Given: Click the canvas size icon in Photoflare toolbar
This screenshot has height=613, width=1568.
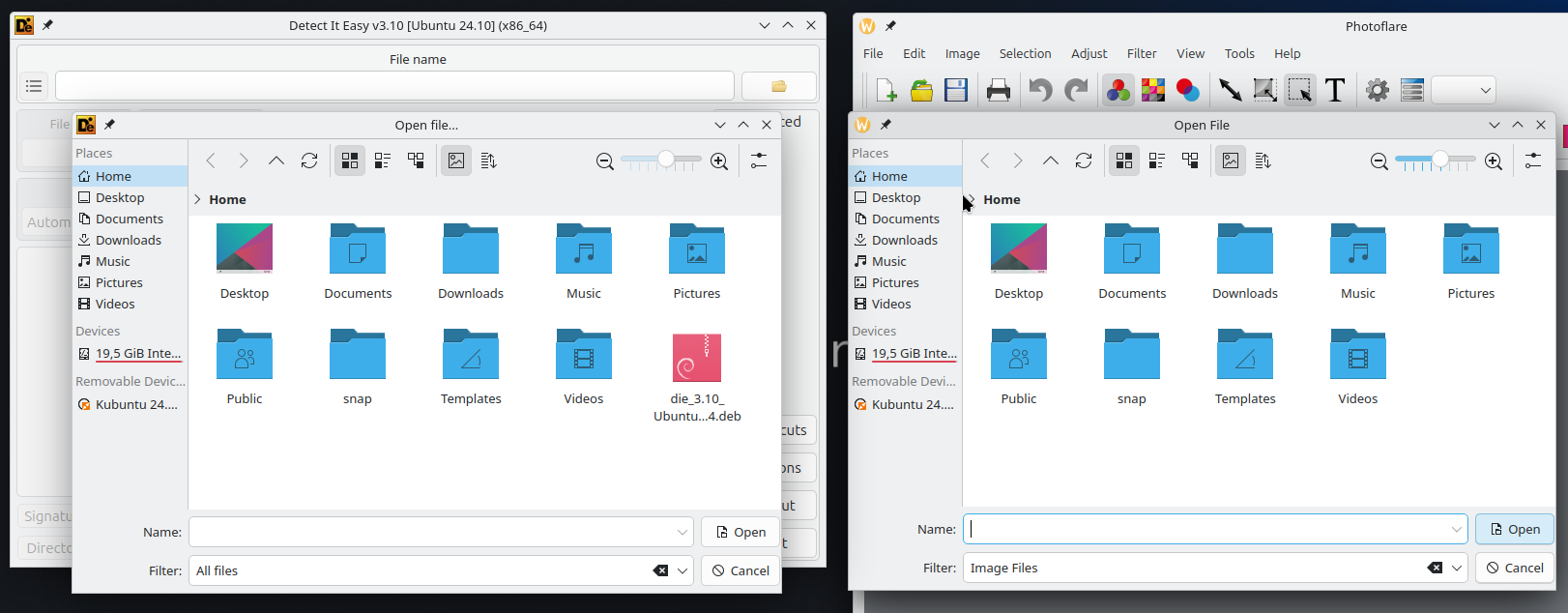Looking at the screenshot, I should click(1265, 90).
